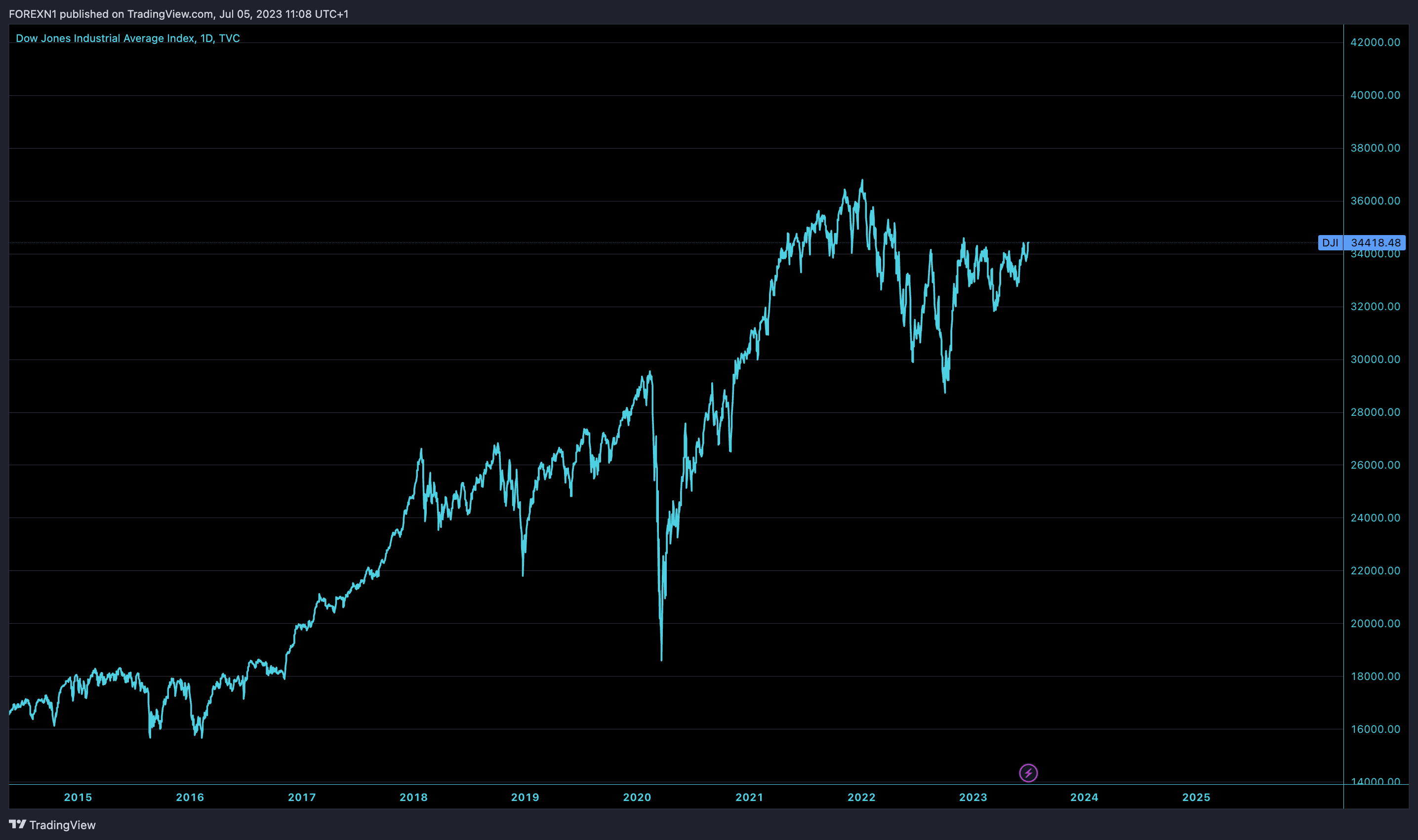The width and height of the screenshot is (1418, 840).
Task: Click the 2017 label on time axis
Action: pyautogui.click(x=302, y=797)
